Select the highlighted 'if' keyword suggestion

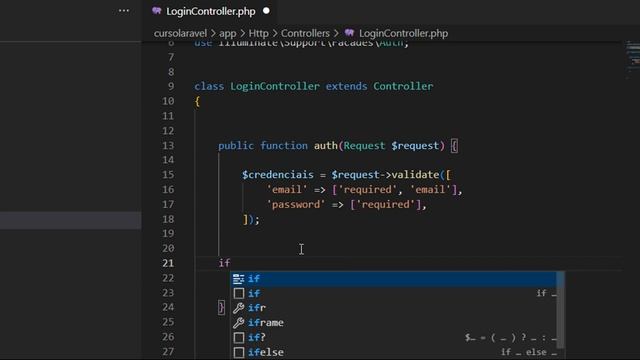[394, 279]
